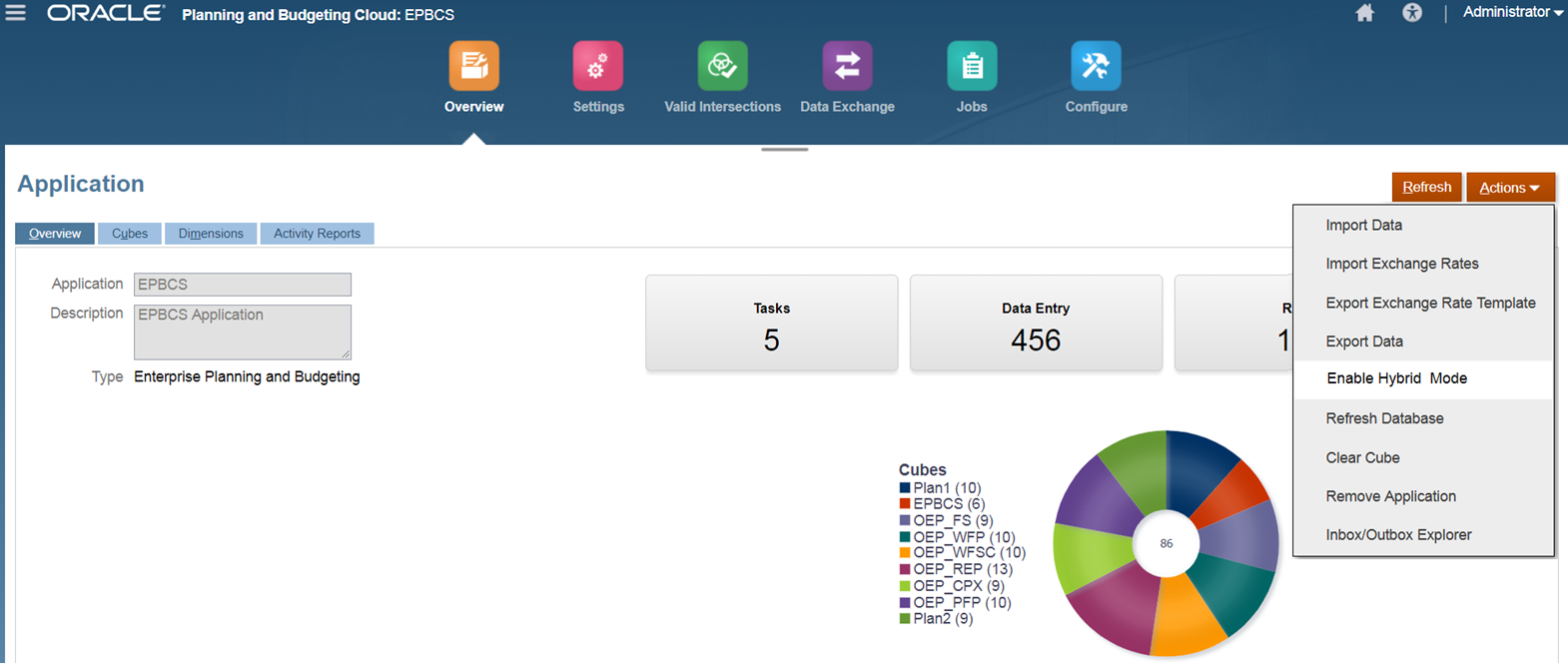Click legend entry OEP_REP (13)
Screen dimensions: 1568x663
(x=963, y=569)
